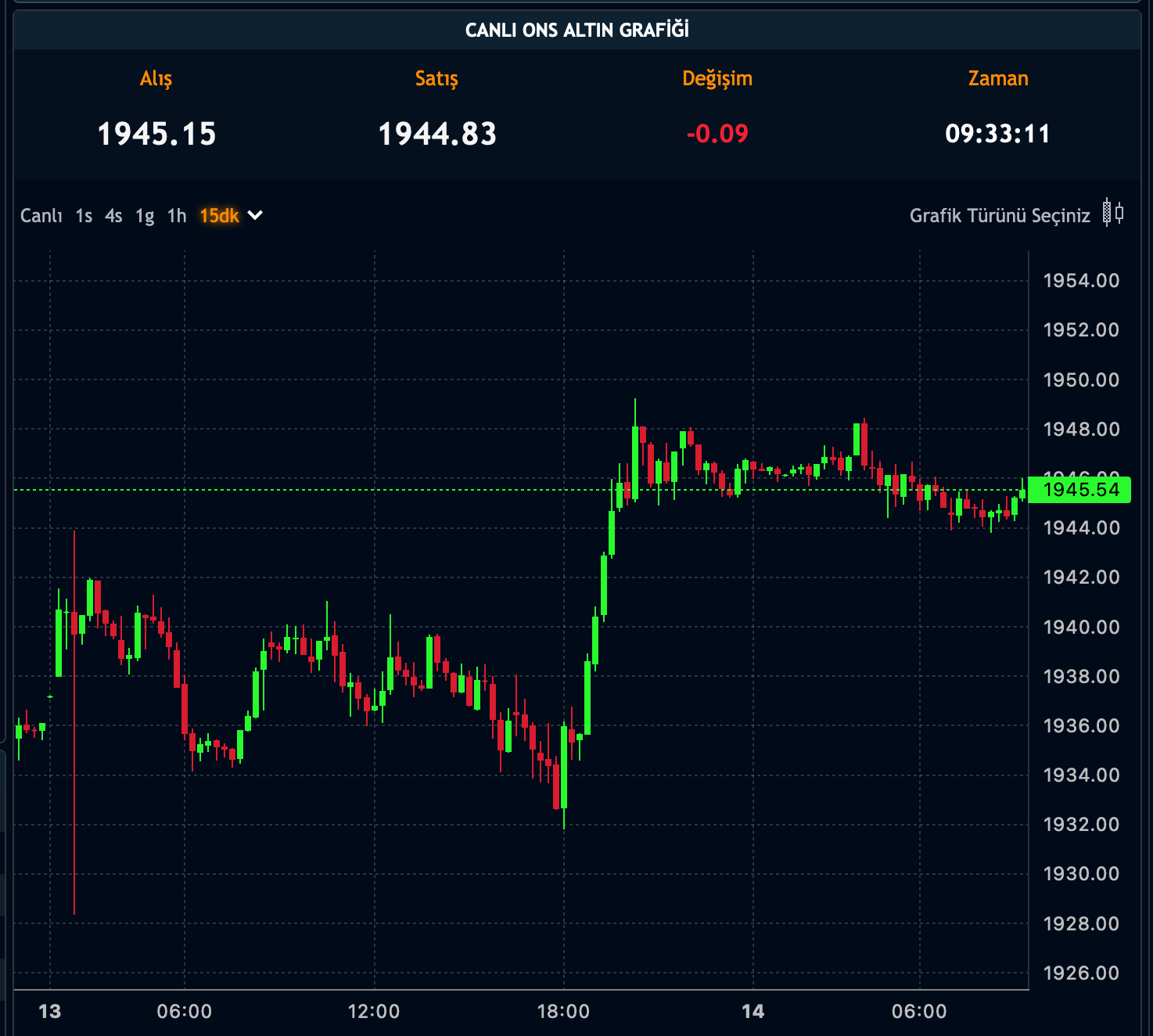Click the 14 date label on time axis
This screenshot has width=1153, height=1036.
pyautogui.click(x=753, y=1012)
